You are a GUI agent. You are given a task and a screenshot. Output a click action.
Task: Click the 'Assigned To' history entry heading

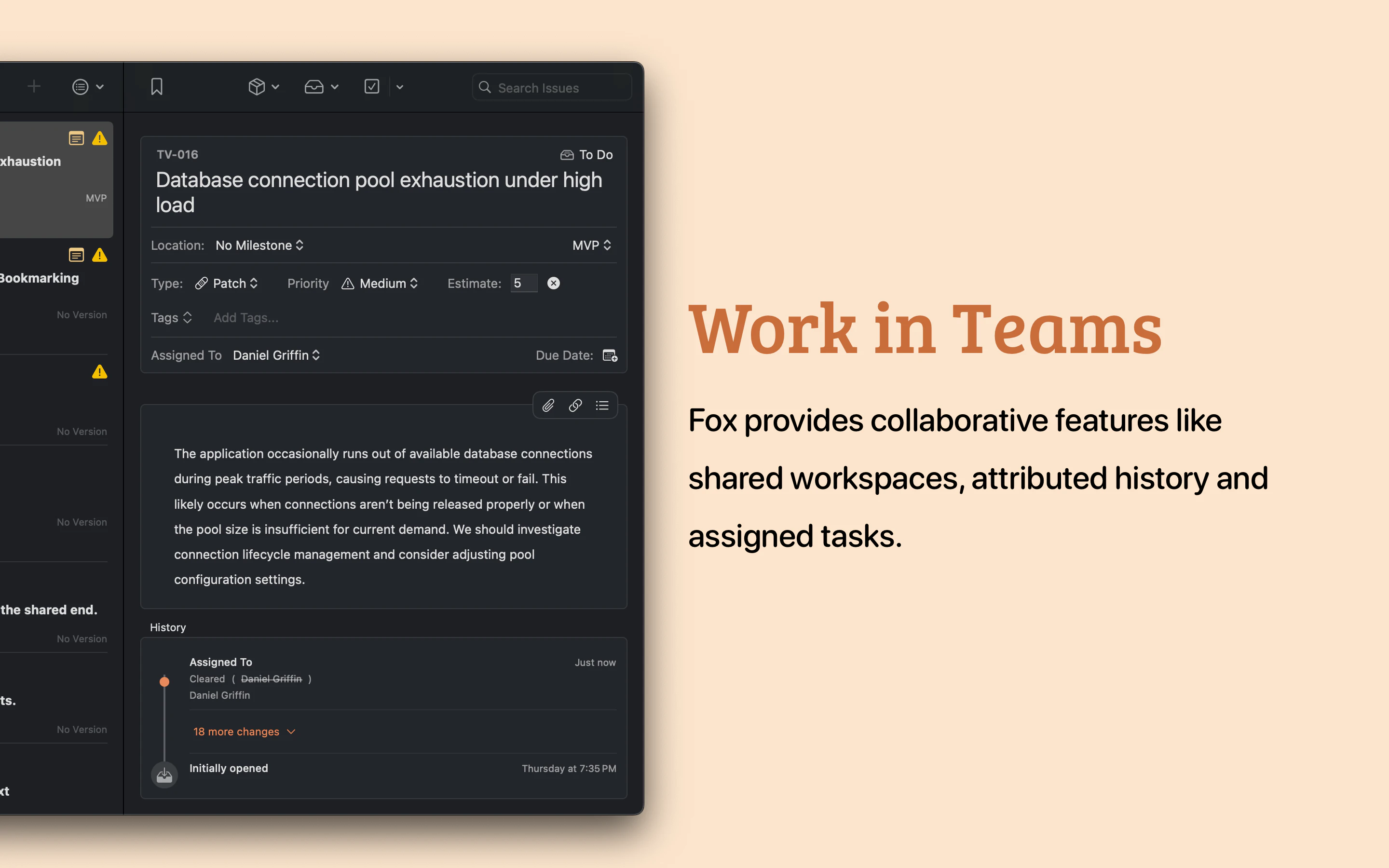221,662
